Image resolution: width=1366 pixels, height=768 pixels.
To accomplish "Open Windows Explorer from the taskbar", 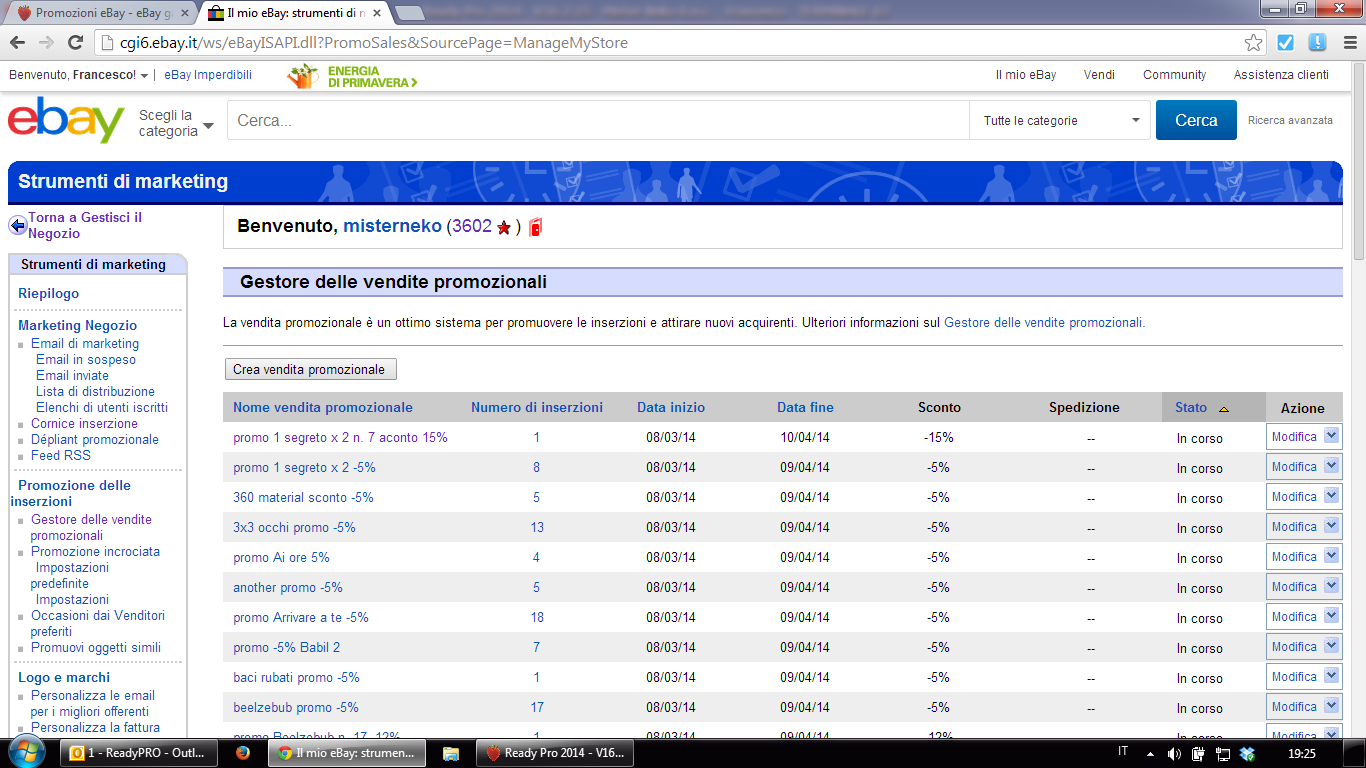I will point(451,753).
